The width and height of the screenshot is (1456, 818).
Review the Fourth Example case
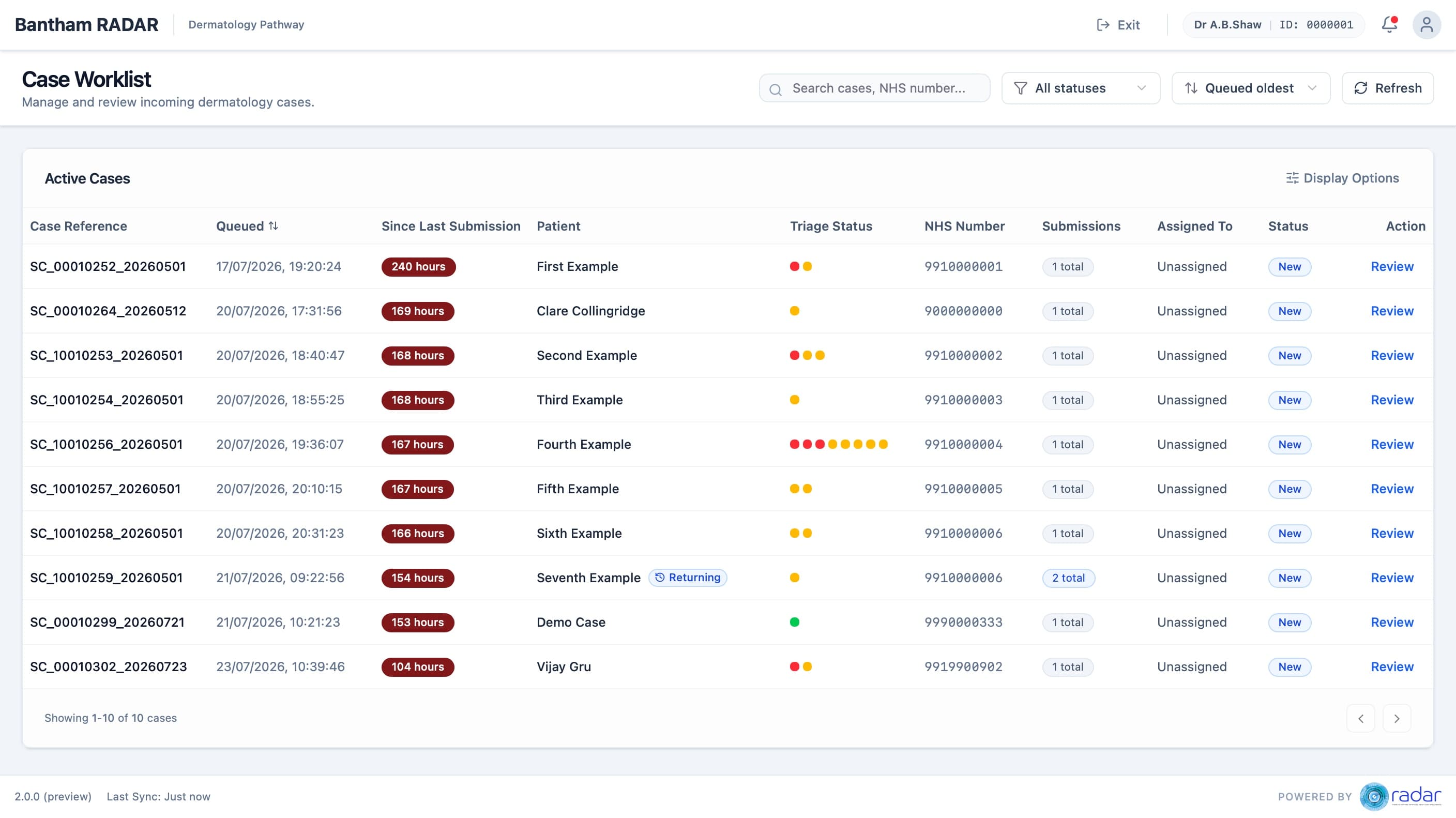pyautogui.click(x=1392, y=444)
